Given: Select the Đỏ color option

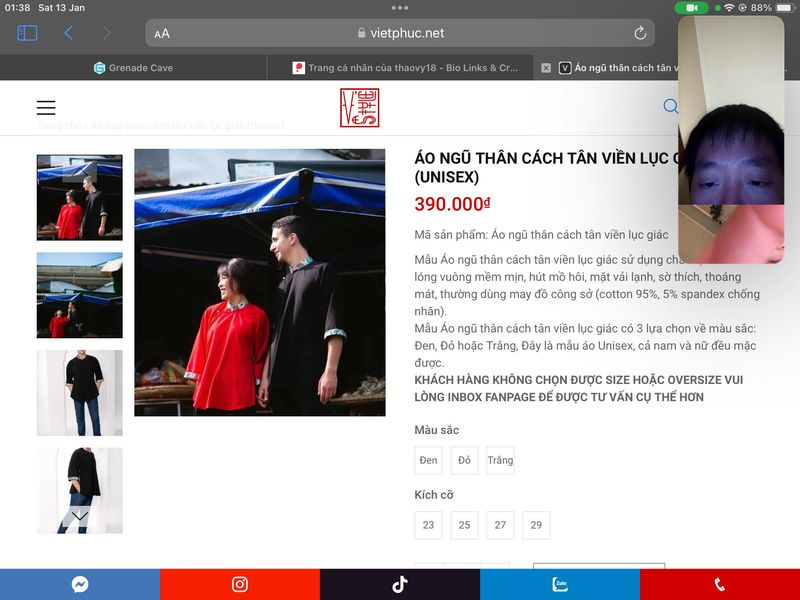Looking at the screenshot, I should click(464, 461).
